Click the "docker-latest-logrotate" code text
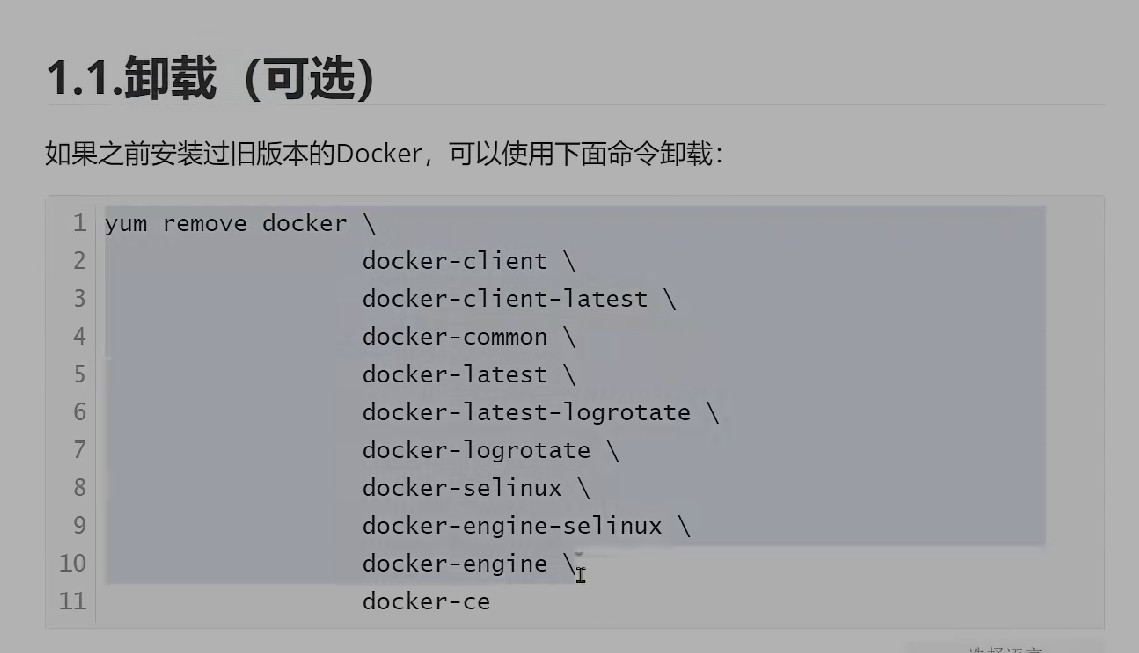Viewport: 1139px width, 653px height. point(526,412)
